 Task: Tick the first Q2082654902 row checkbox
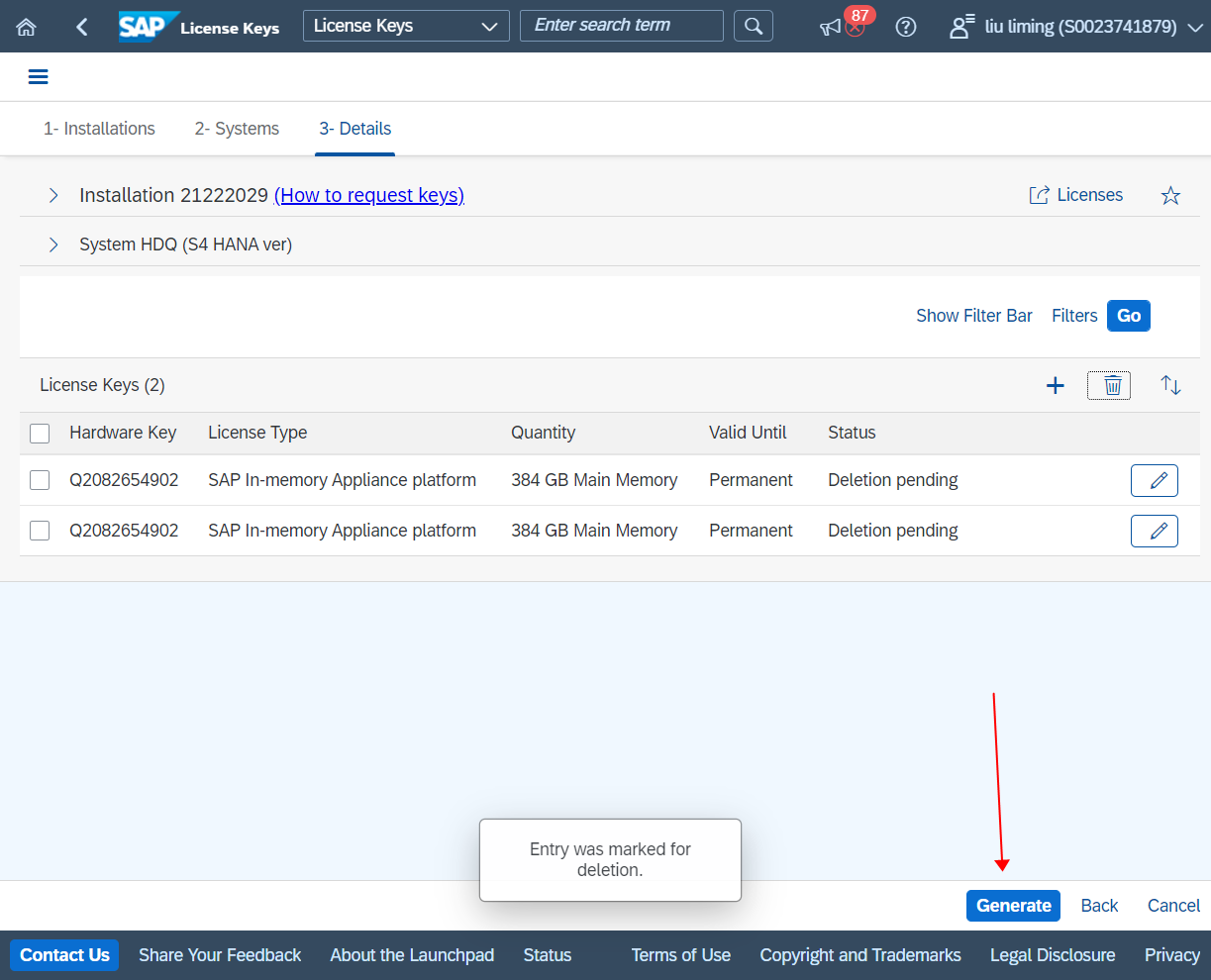coord(40,480)
